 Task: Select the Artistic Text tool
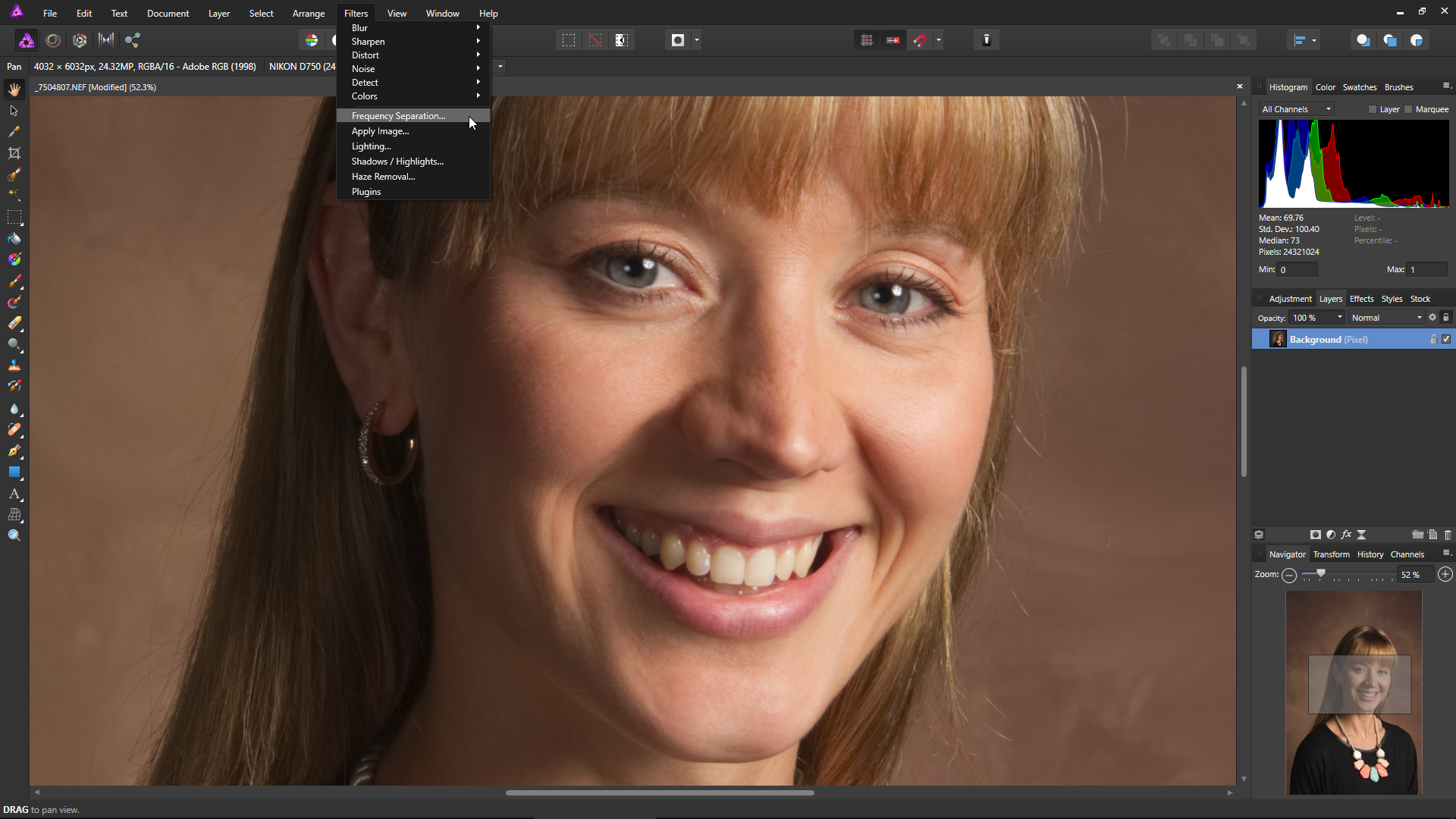[x=14, y=494]
